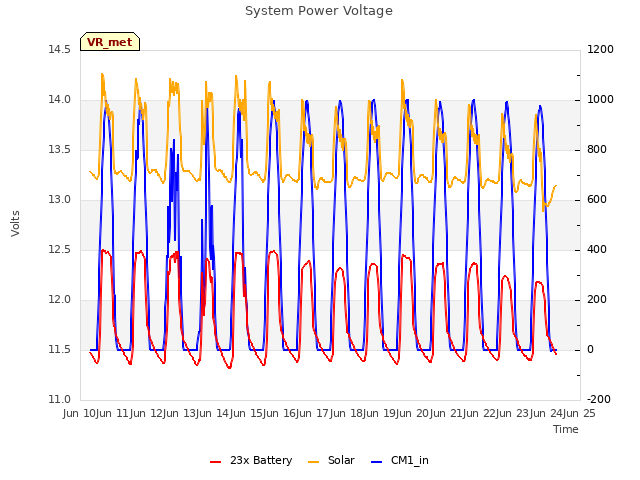This screenshot has width=640, height=480.
Task: Click the 12.5 left axis tick label
Action: [59, 249]
